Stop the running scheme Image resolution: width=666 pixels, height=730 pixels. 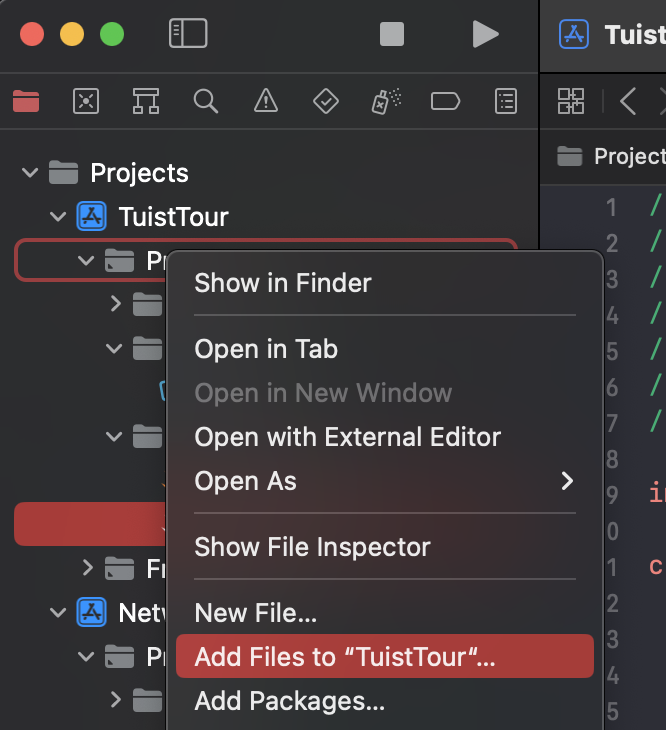(x=392, y=34)
